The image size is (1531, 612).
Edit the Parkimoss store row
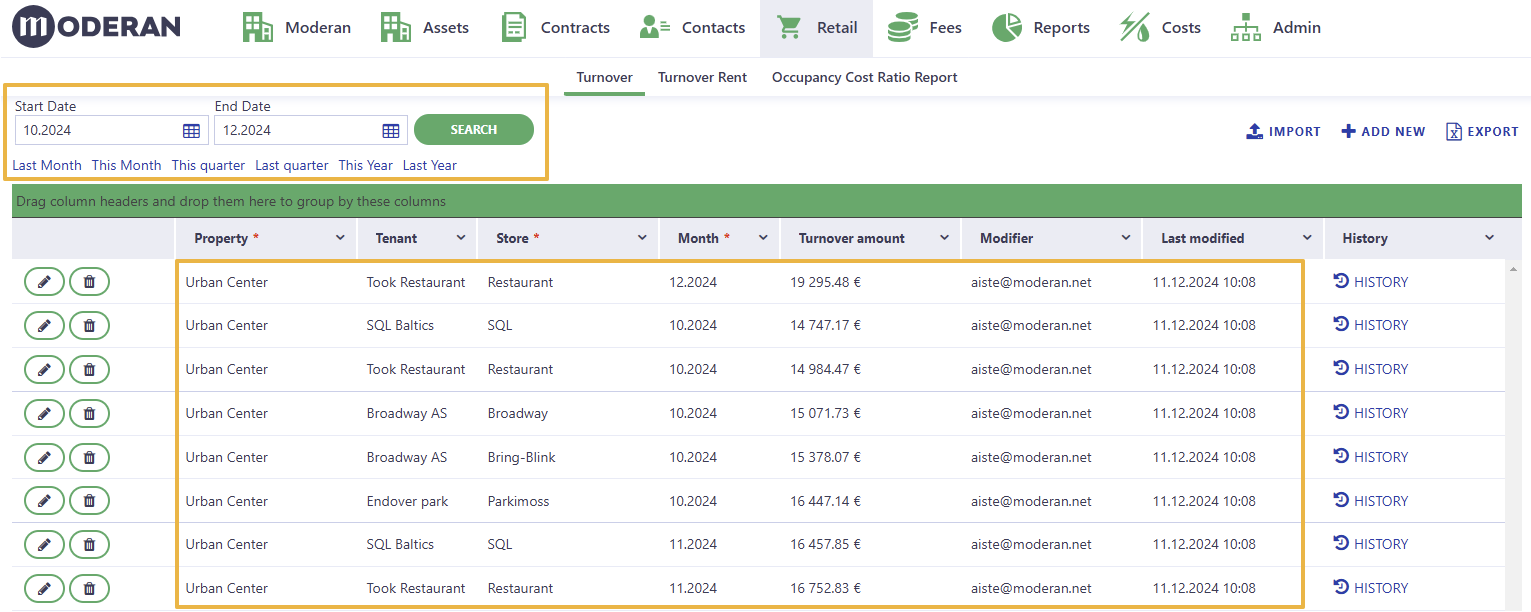[44, 501]
